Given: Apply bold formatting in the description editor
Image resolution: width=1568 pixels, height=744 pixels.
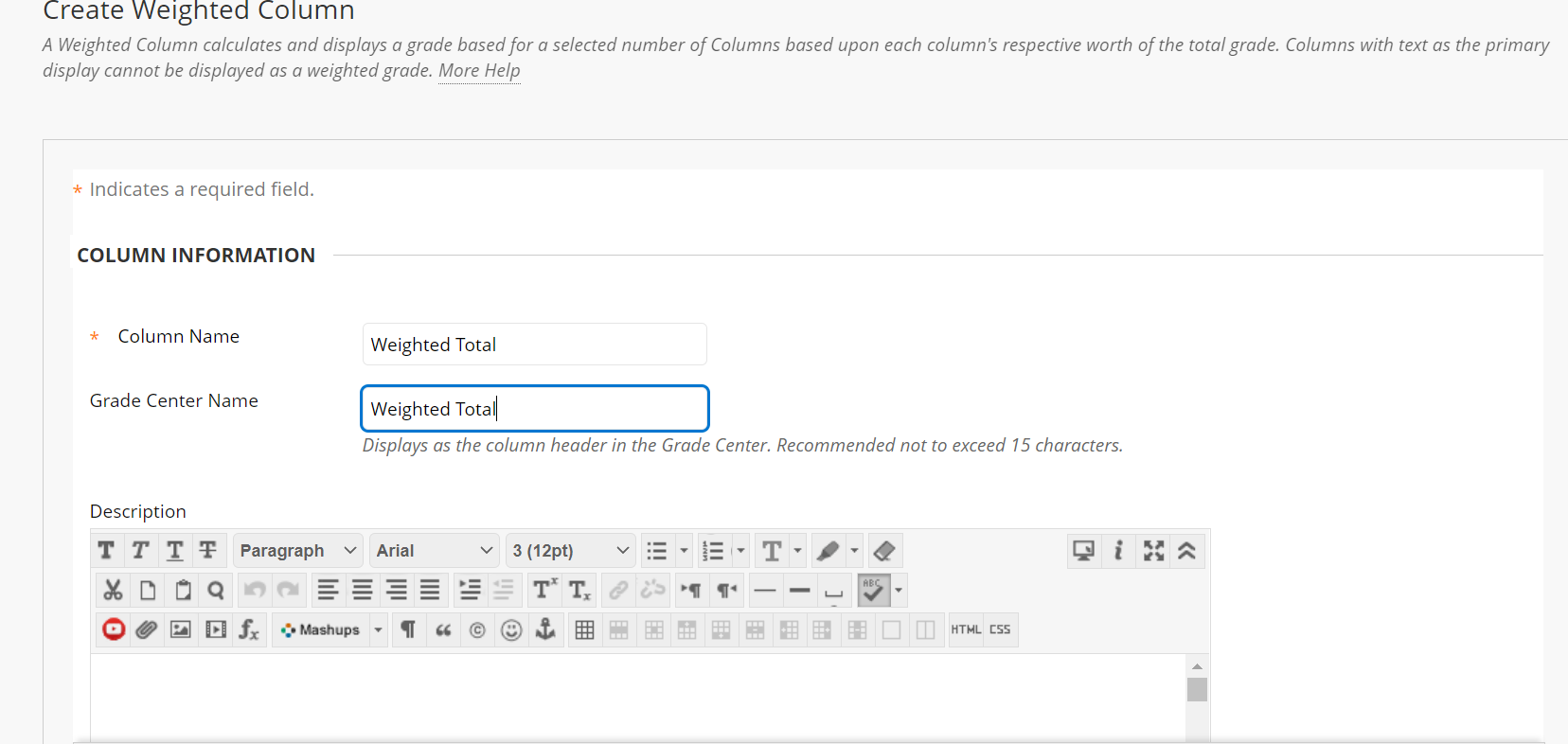Looking at the screenshot, I should pos(106,550).
